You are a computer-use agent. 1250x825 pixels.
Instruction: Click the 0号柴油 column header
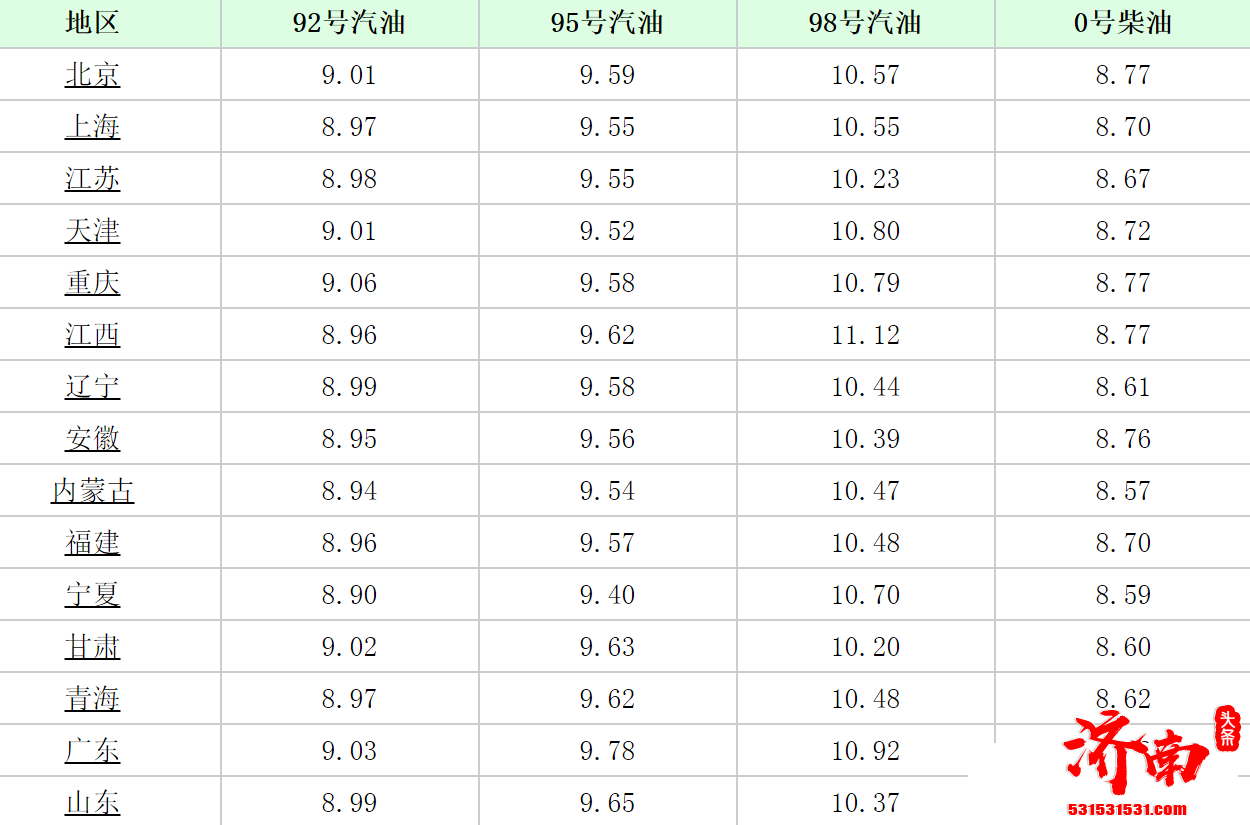click(x=1122, y=23)
